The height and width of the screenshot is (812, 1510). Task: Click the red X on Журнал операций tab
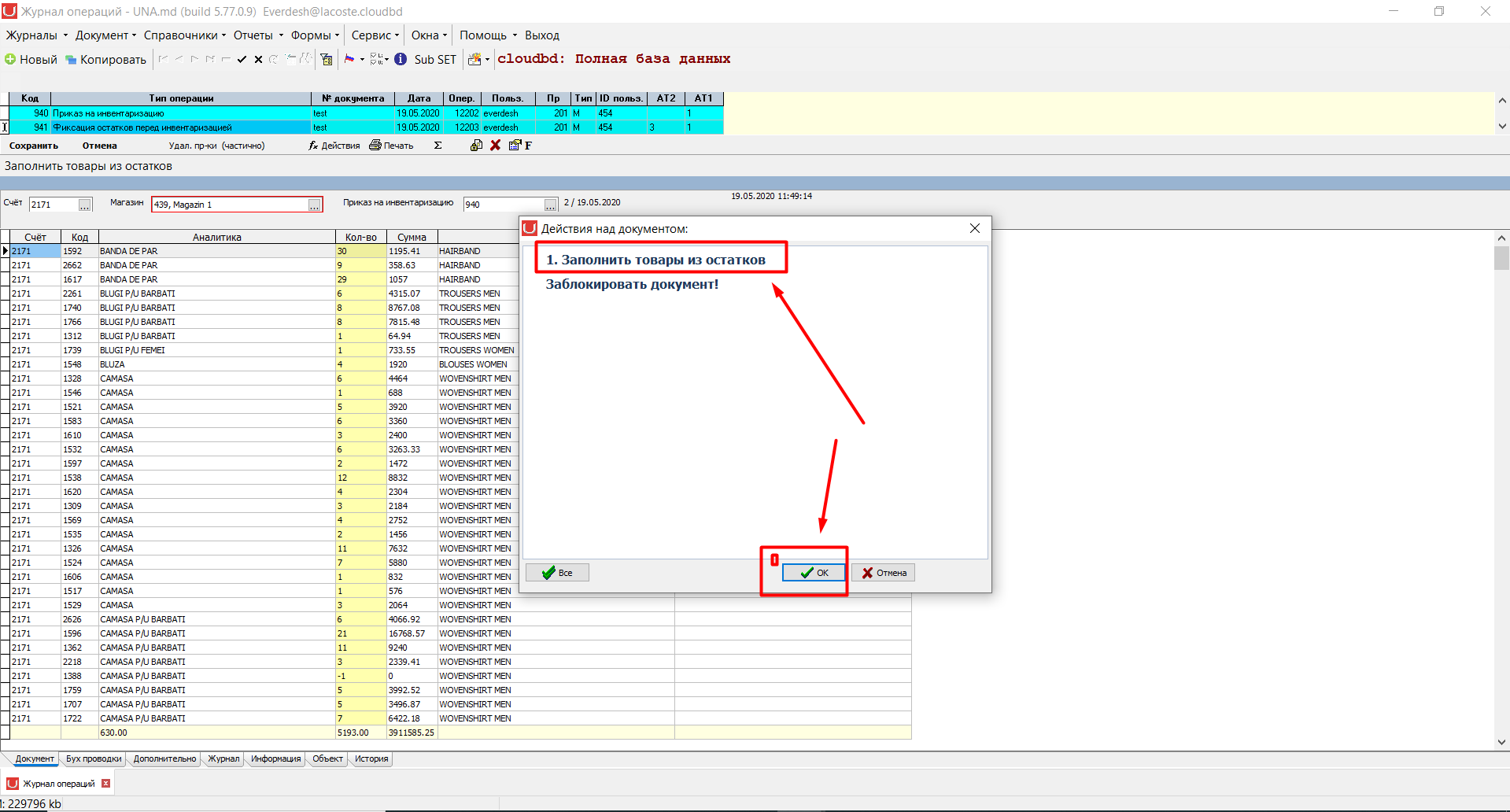[105, 784]
